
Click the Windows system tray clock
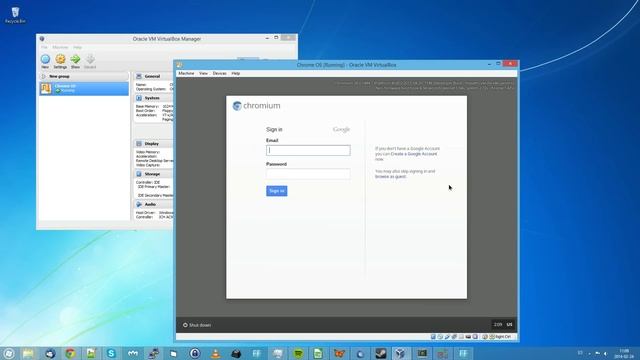tap(624, 353)
